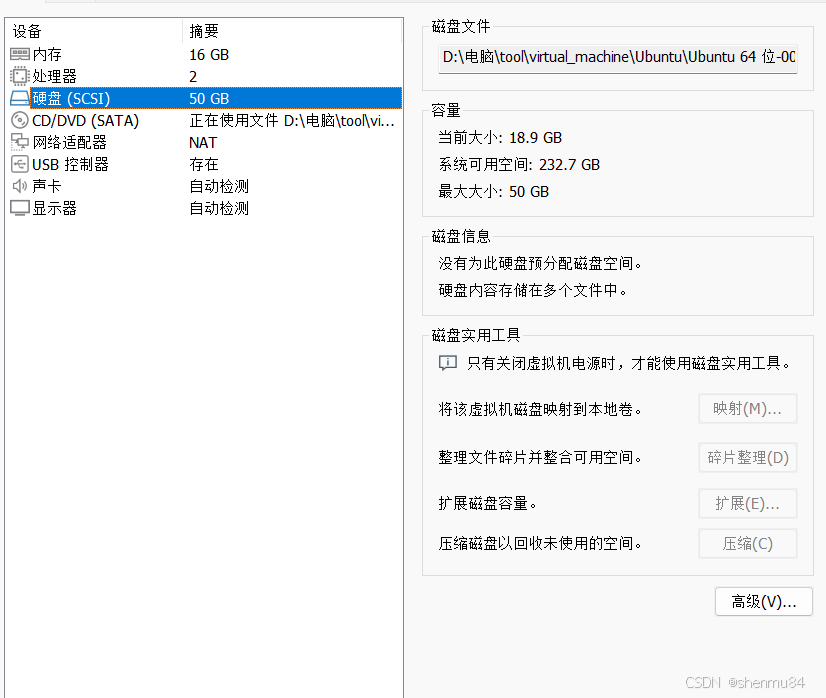The height and width of the screenshot is (698, 826).
Task: Click the CD/DVD (SATA) disc icon
Action: pos(19,121)
